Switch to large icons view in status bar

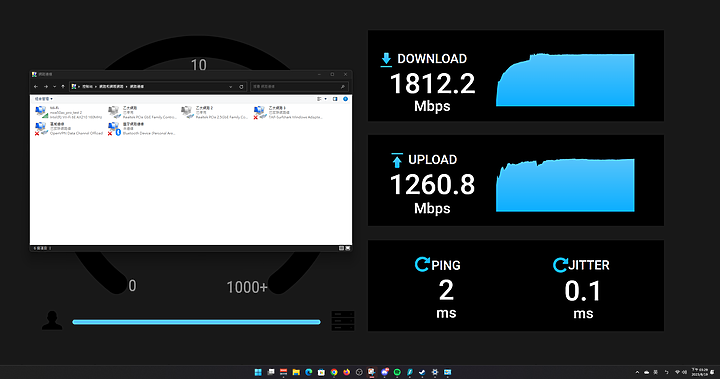tap(348, 248)
